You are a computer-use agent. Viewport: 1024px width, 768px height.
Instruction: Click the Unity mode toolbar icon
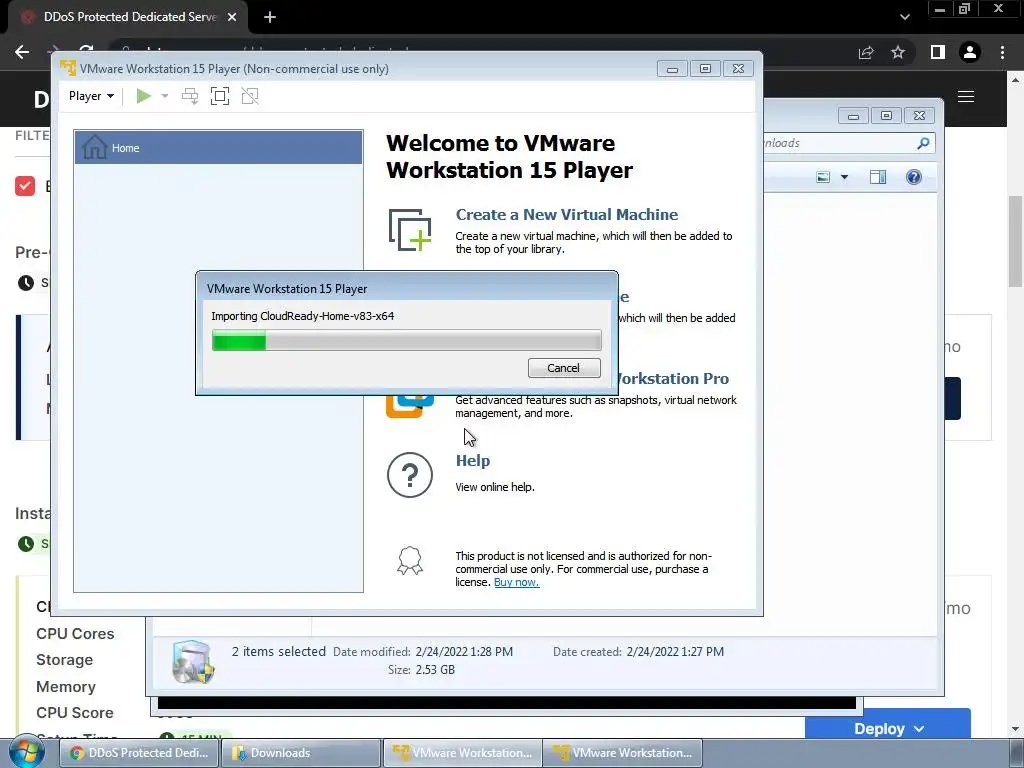click(250, 96)
